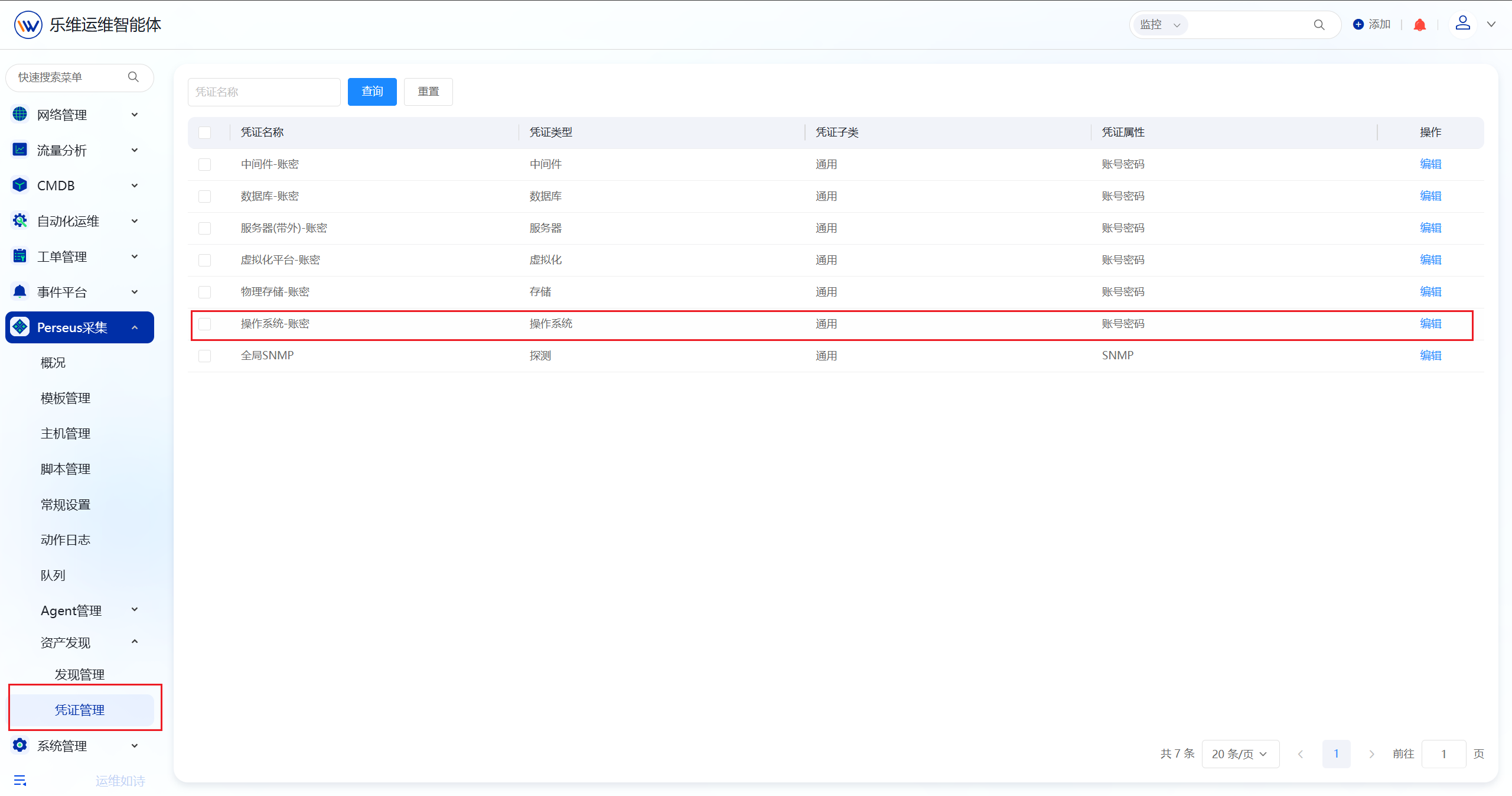Check the 虚拟化平台-账密 row checkbox
The image size is (1512, 796).
click(205, 260)
